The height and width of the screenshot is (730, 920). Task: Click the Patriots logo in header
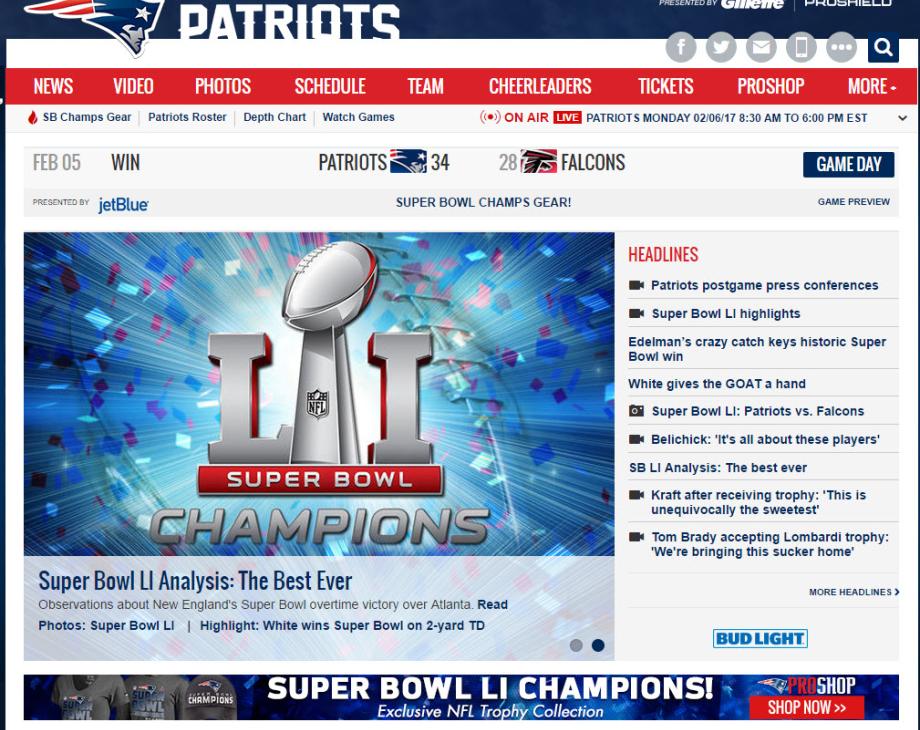click(x=95, y=22)
